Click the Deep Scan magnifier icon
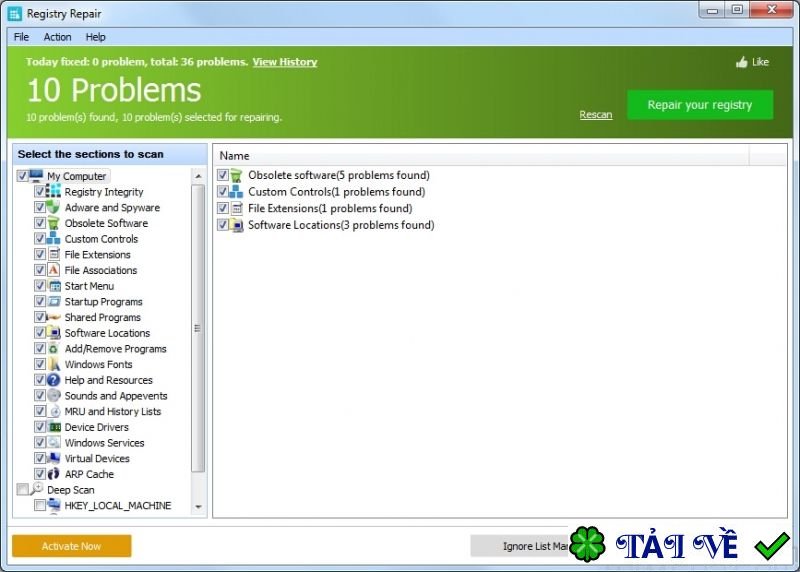This screenshot has height=572, width=800. 36,489
